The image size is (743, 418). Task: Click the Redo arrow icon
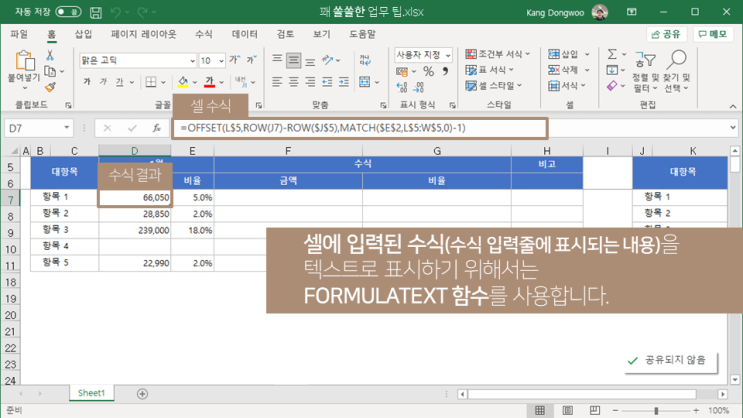point(142,12)
